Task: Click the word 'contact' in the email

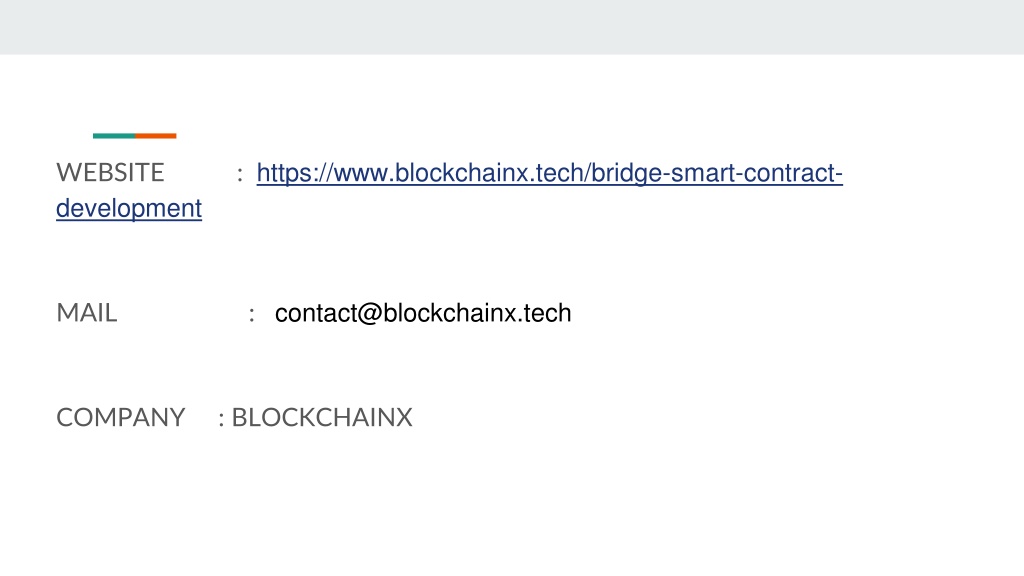Action: click(x=315, y=313)
